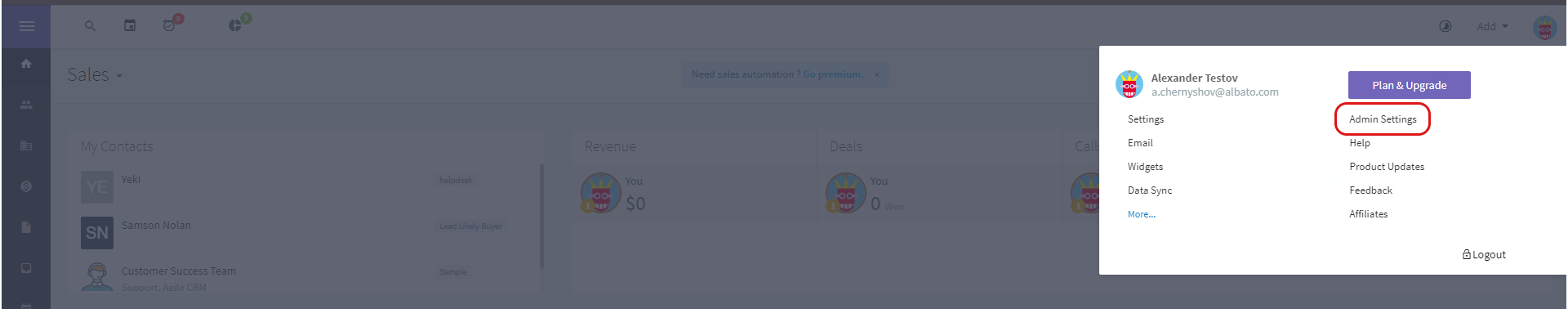This screenshot has width=1568, height=309.
Task: Select Admin Settings menu item
Action: tap(1383, 119)
